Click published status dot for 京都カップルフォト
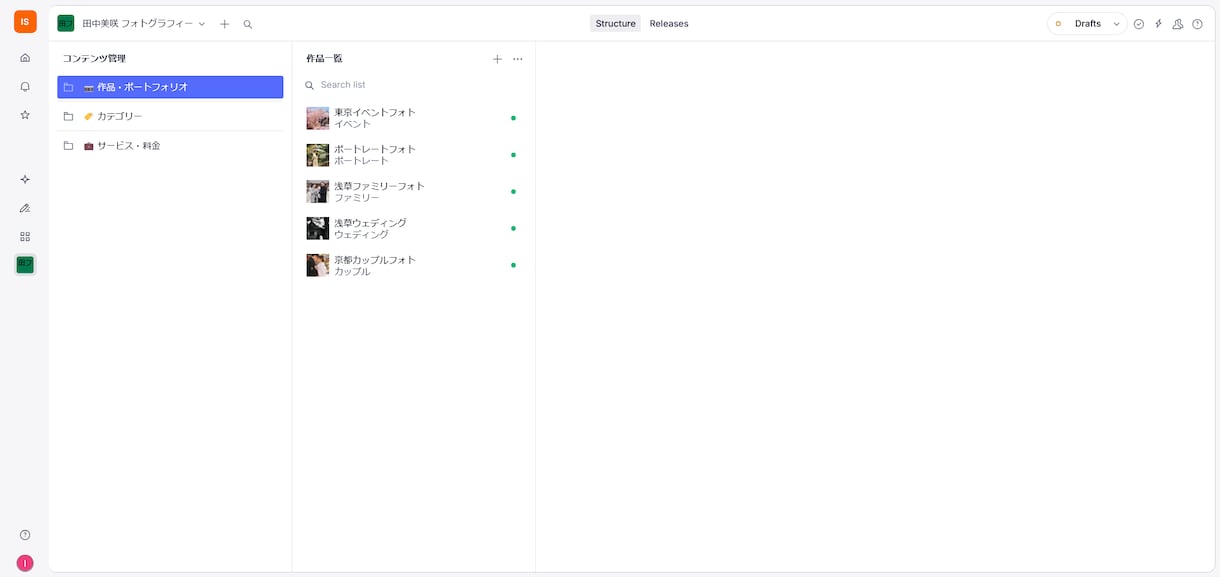Viewport: 1220px width, 577px height. point(513,265)
